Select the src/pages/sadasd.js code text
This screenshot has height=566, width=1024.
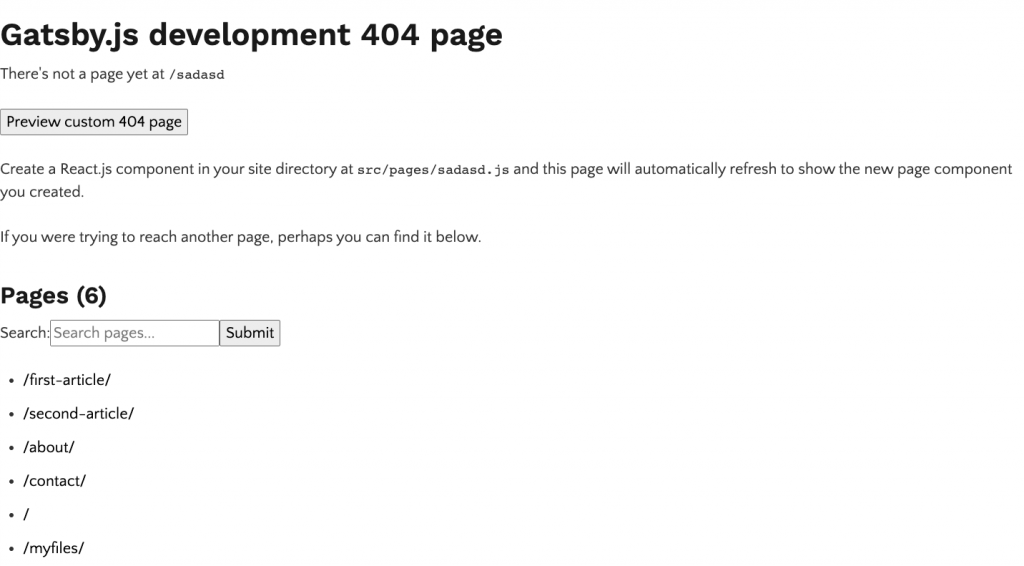coord(433,170)
